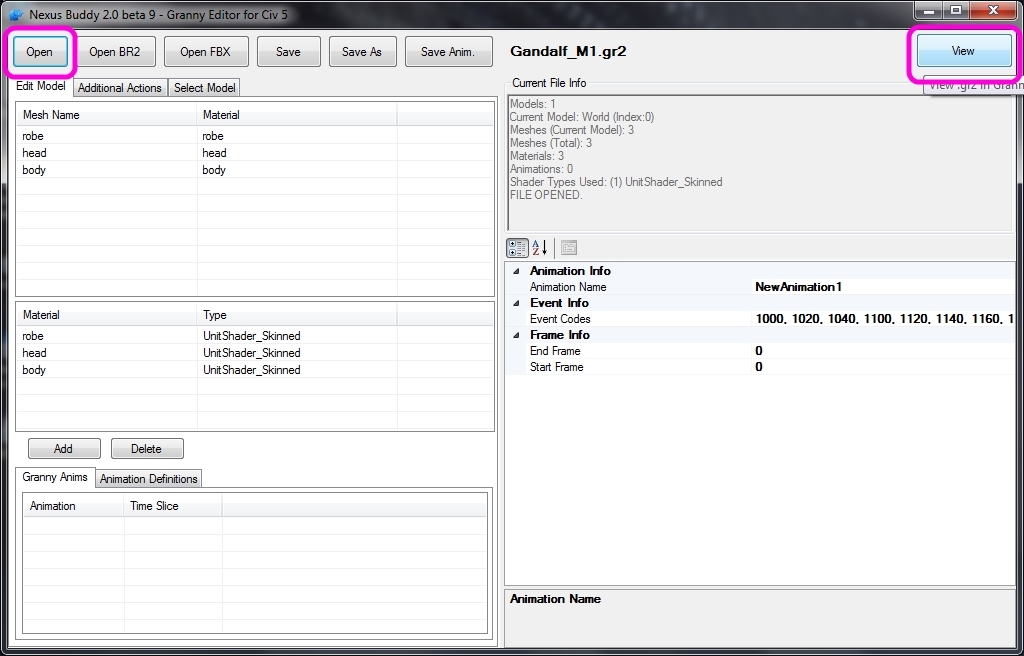Select body in the Mesh Name list
The image size is (1024, 656).
point(34,170)
